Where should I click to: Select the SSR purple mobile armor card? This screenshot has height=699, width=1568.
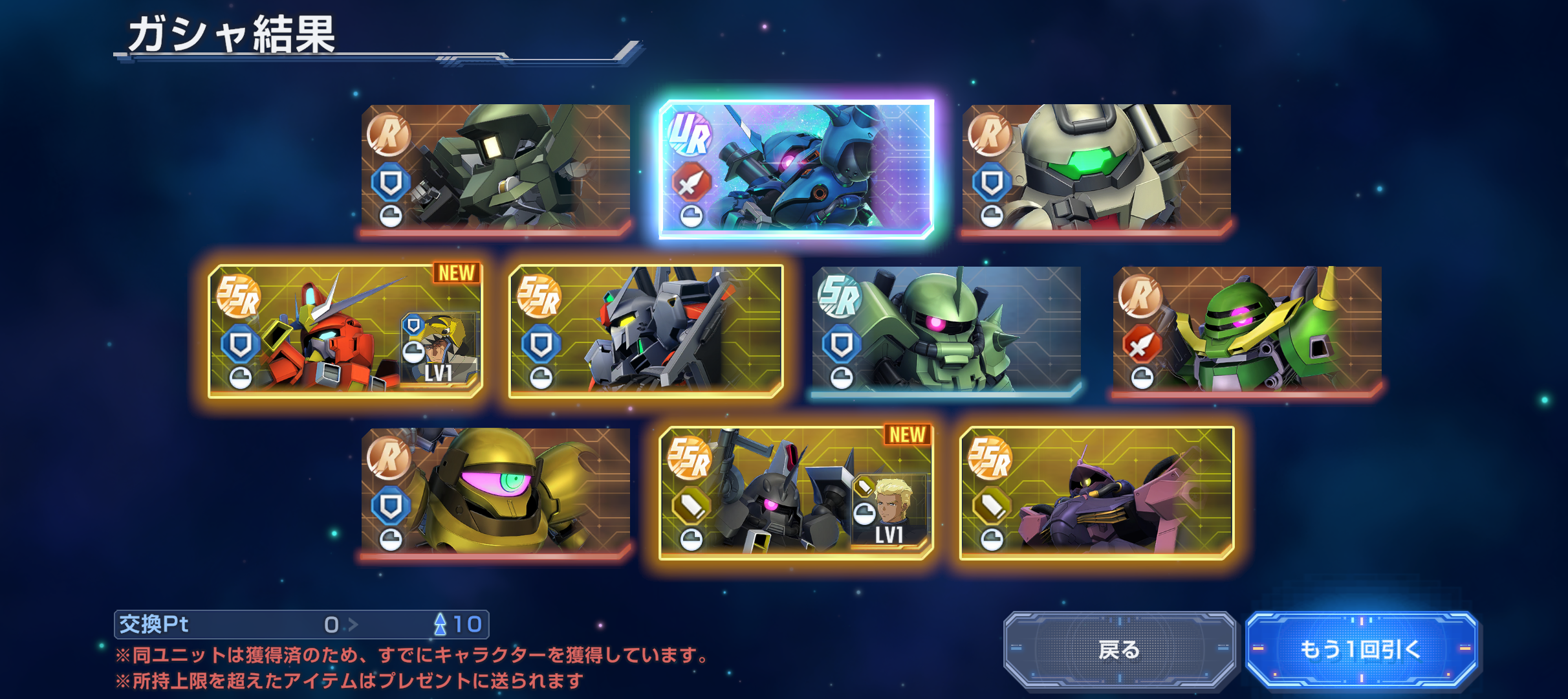[1097, 493]
